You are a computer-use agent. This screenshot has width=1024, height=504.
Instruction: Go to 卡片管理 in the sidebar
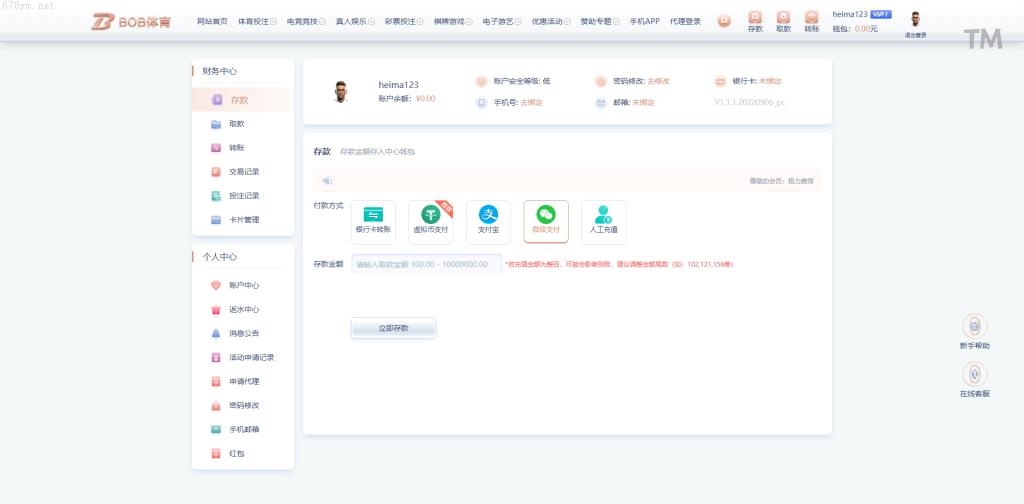pyautogui.click(x=243, y=220)
